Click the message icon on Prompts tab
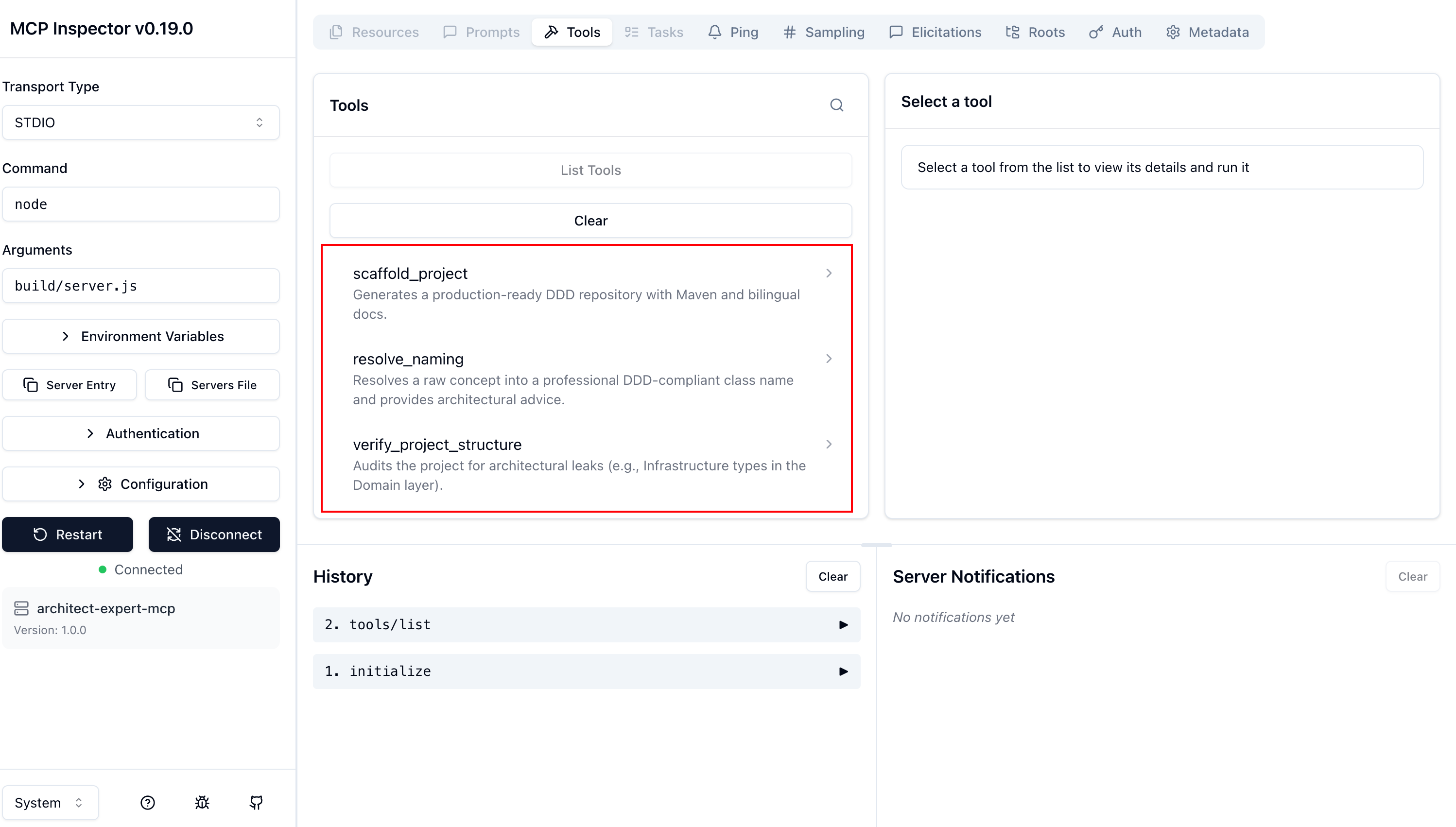The height and width of the screenshot is (827, 1456). [x=450, y=33]
